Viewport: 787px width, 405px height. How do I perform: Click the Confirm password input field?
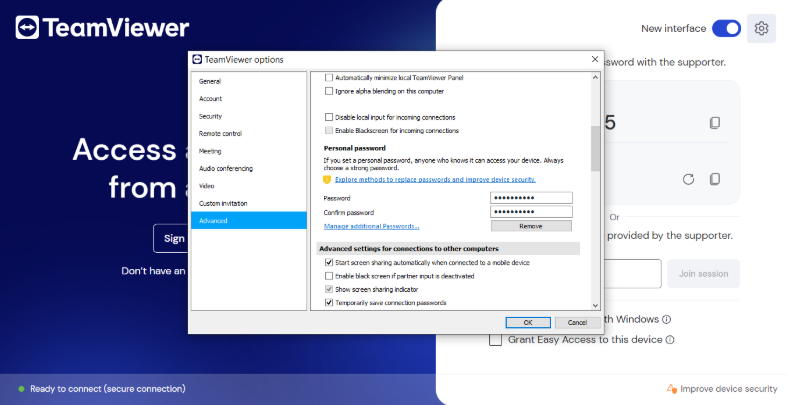[x=531, y=212]
